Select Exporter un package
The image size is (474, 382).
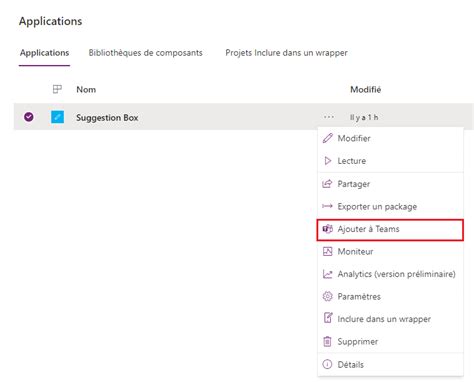coord(390,206)
